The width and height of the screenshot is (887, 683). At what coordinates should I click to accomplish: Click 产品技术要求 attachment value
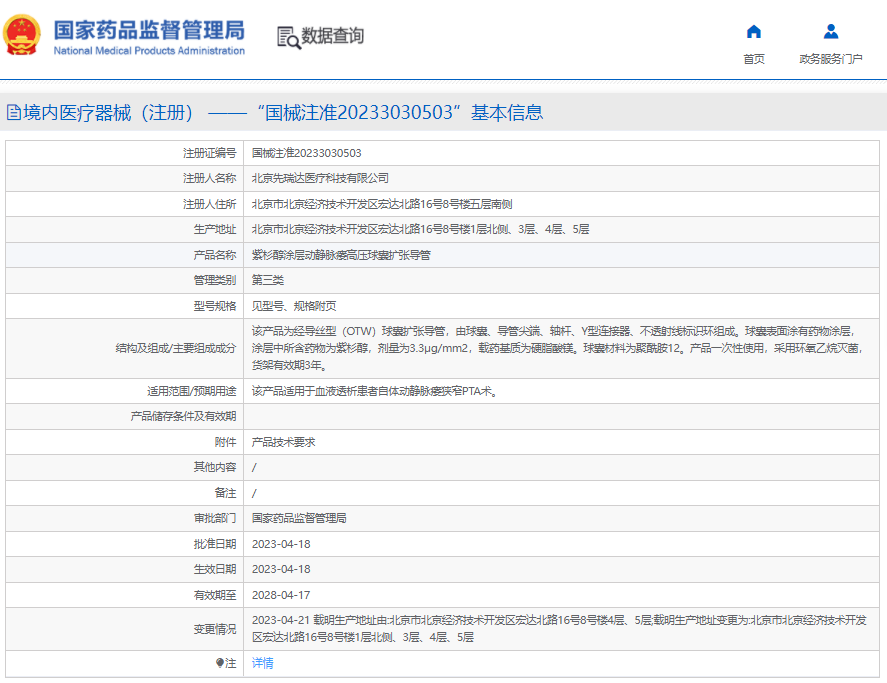coord(283,442)
